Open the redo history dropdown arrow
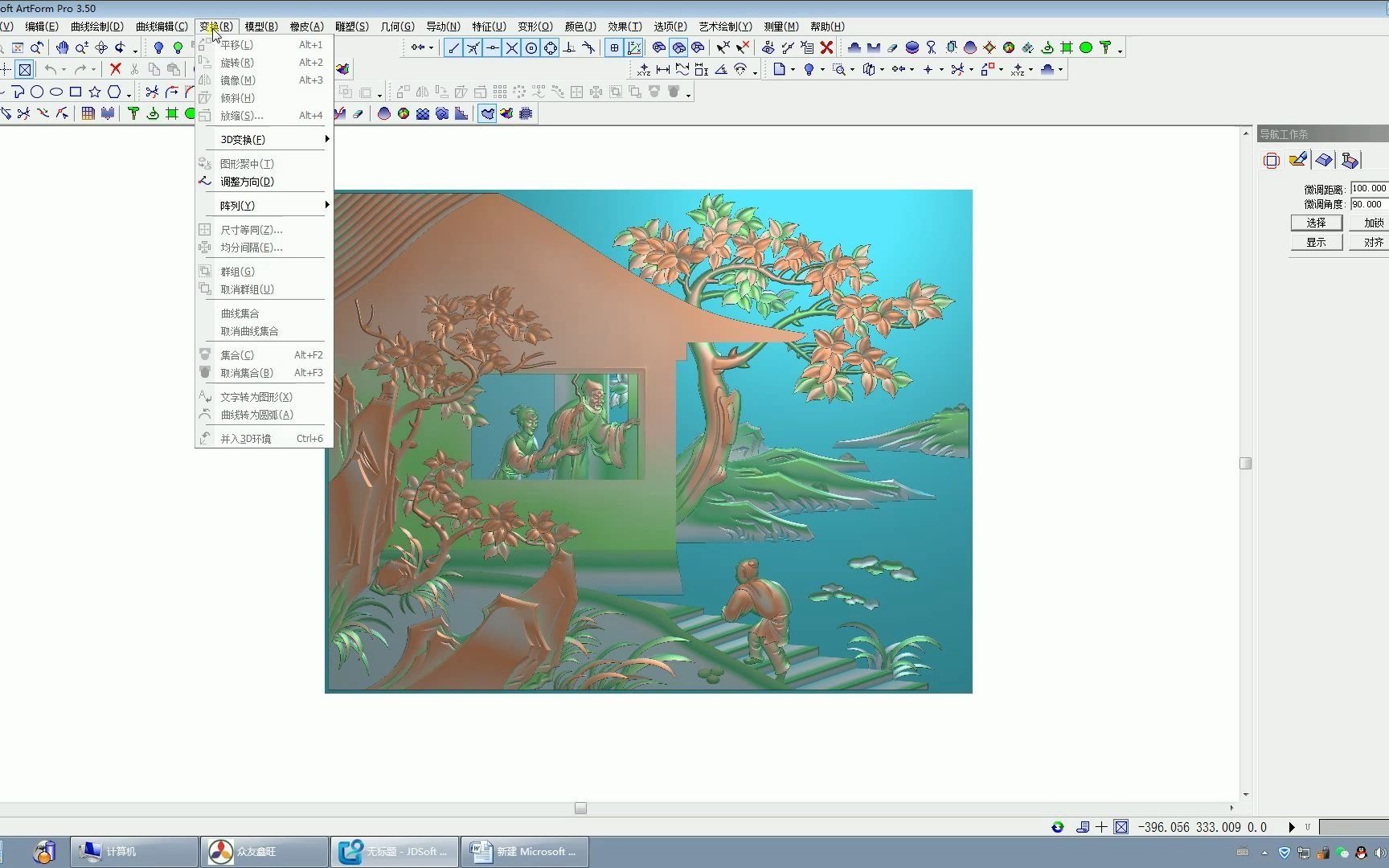This screenshot has width=1389, height=868. [x=93, y=70]
